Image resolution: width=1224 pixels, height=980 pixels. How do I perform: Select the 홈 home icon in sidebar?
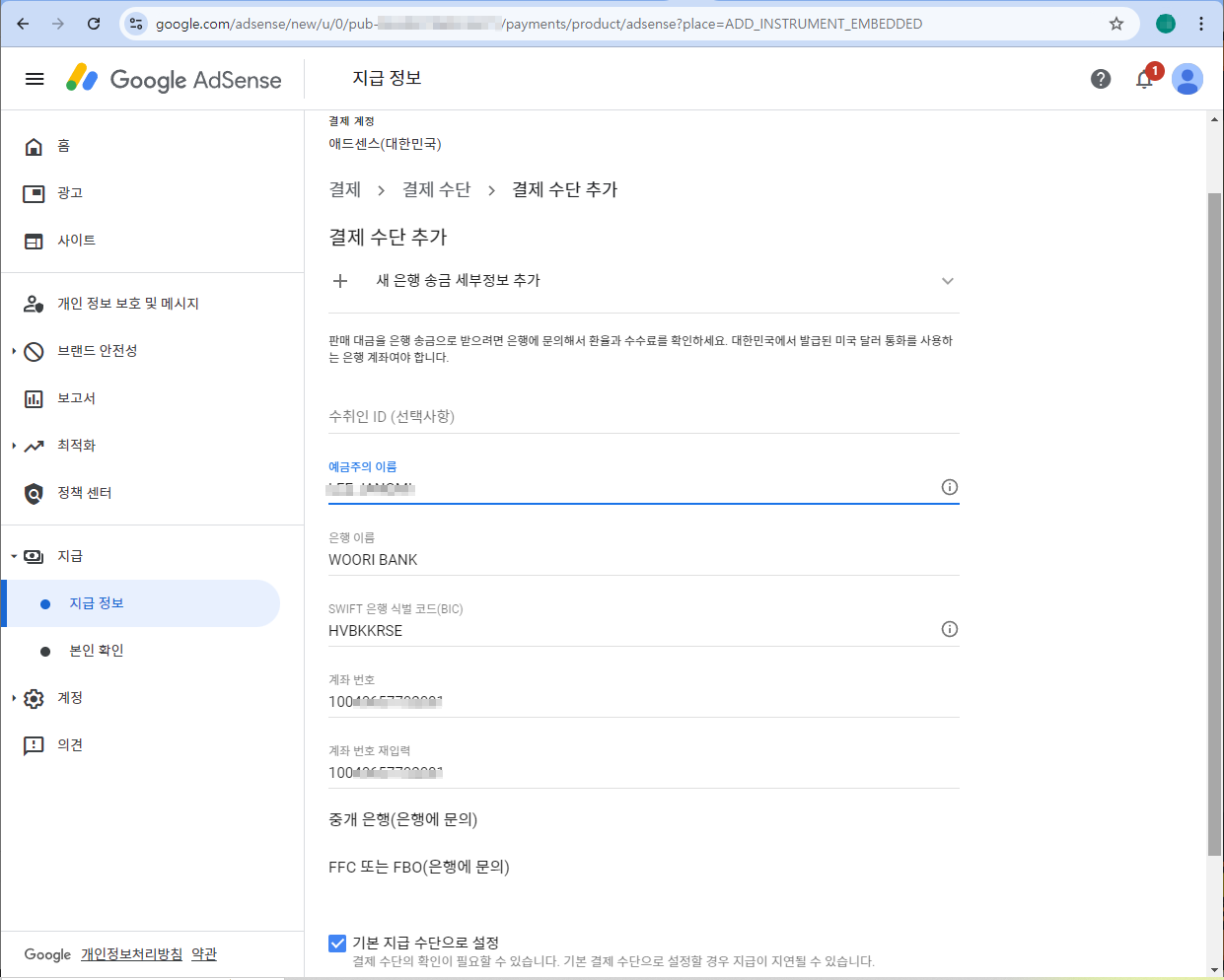35,146
